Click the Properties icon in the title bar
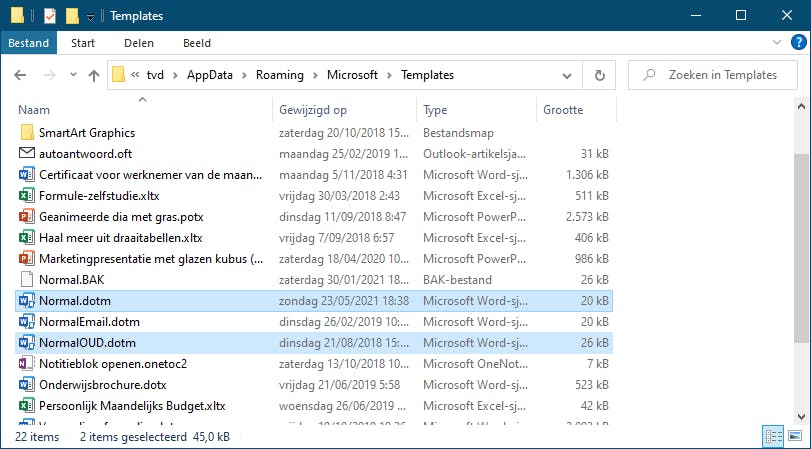Viewport: 811px width, 449px height. pyautogui.click(x=49, y=16)
